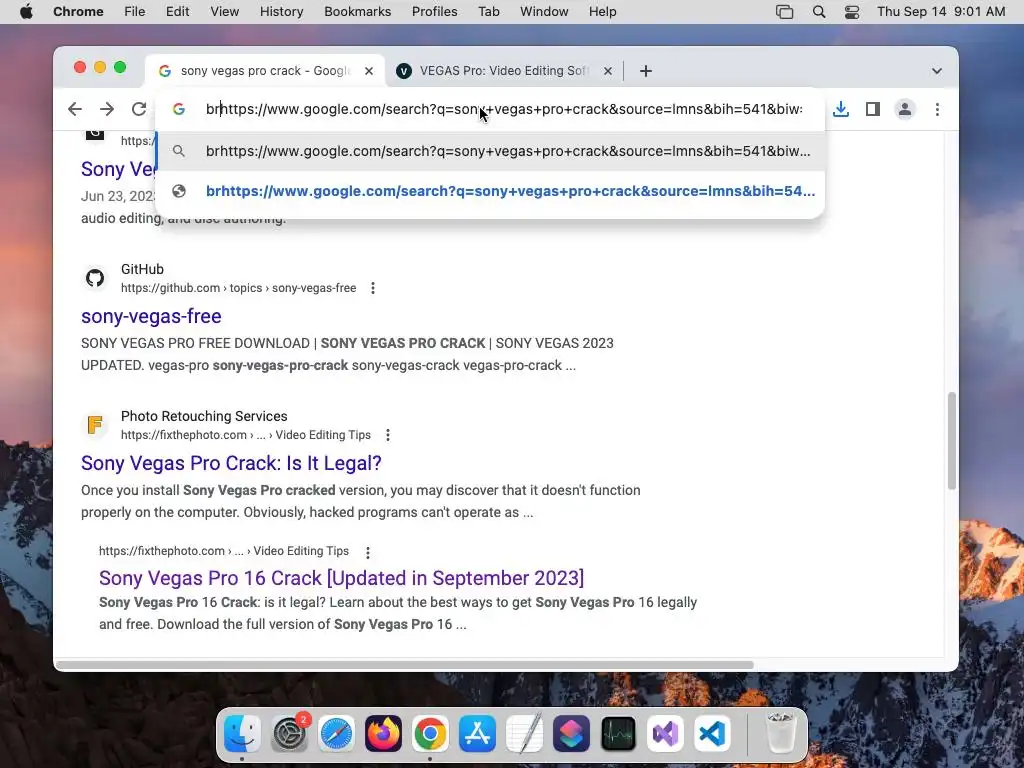
Task: Click the date and time clock
Action: (941, 12)
